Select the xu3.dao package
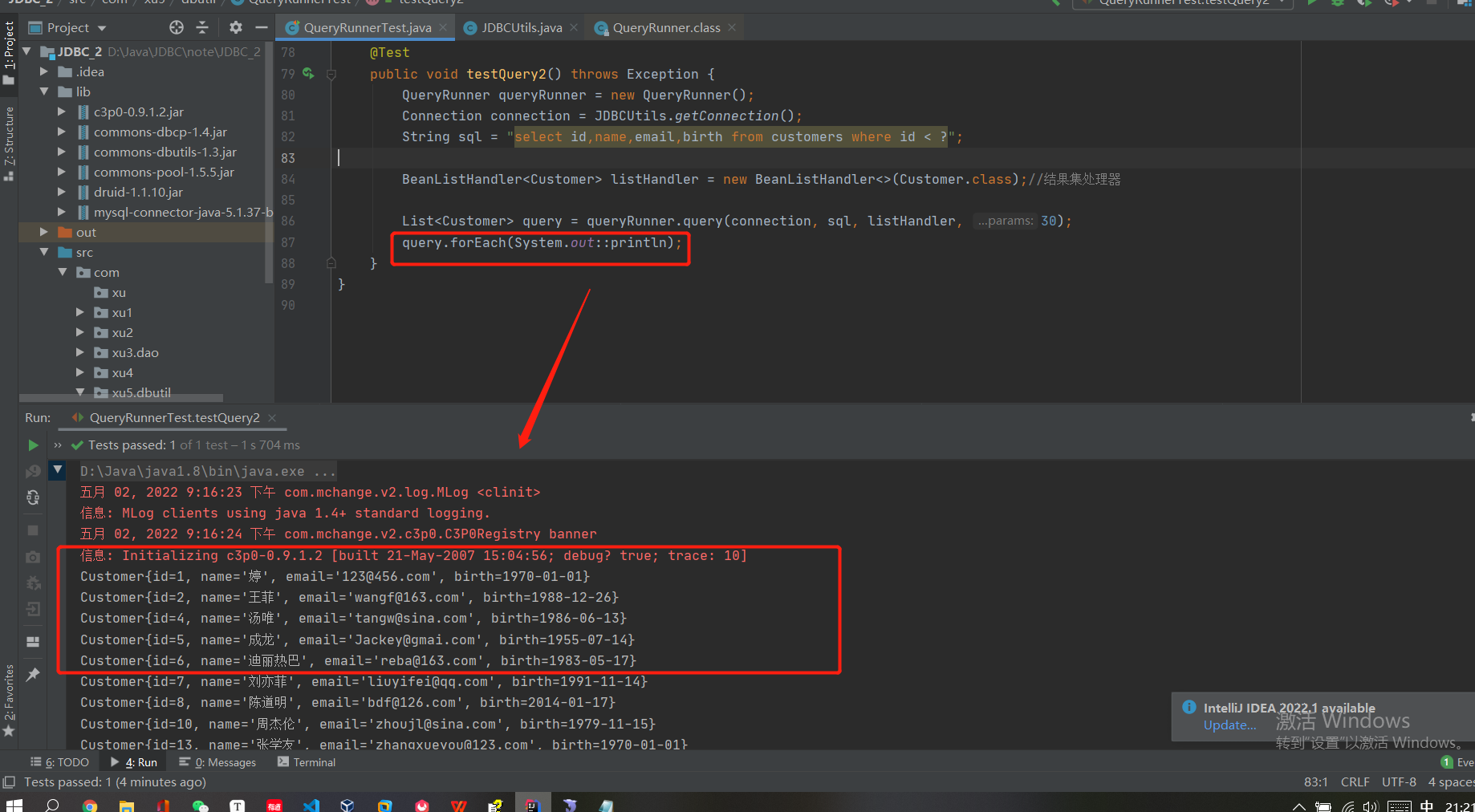Viewport: 1475px width, 812px height. 135,352
